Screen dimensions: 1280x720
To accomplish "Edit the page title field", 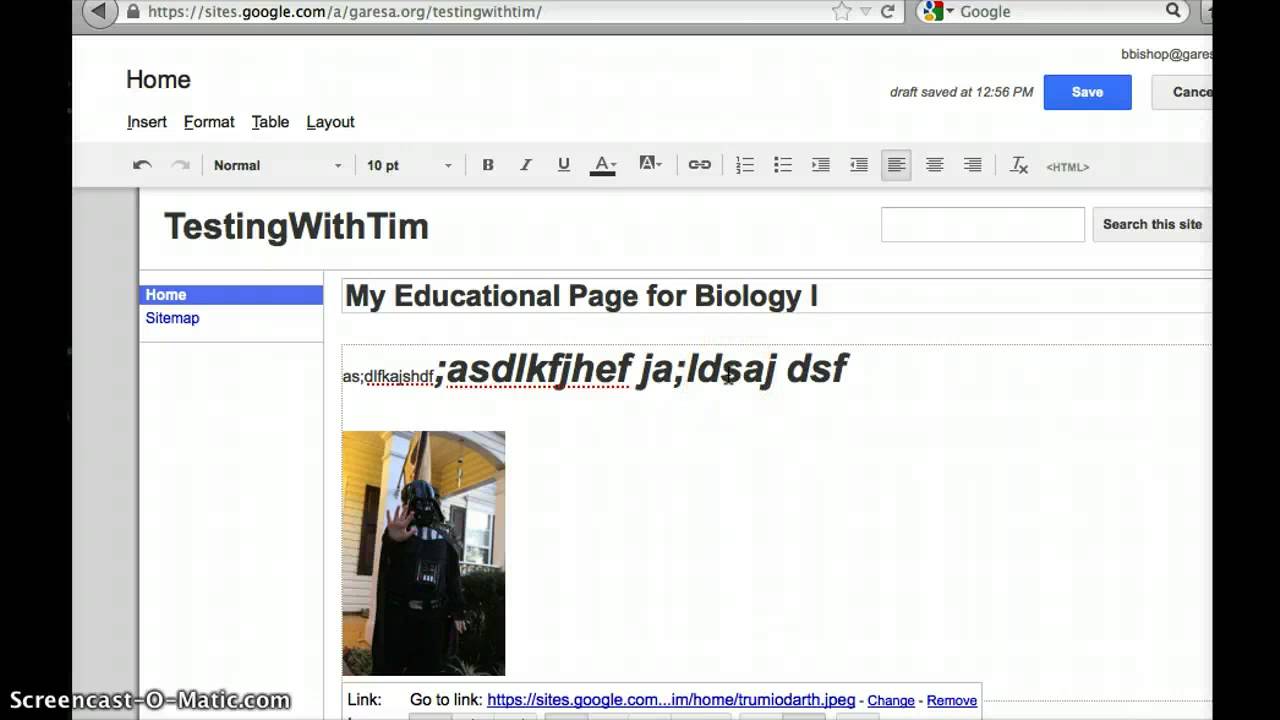I will point(777,296).
